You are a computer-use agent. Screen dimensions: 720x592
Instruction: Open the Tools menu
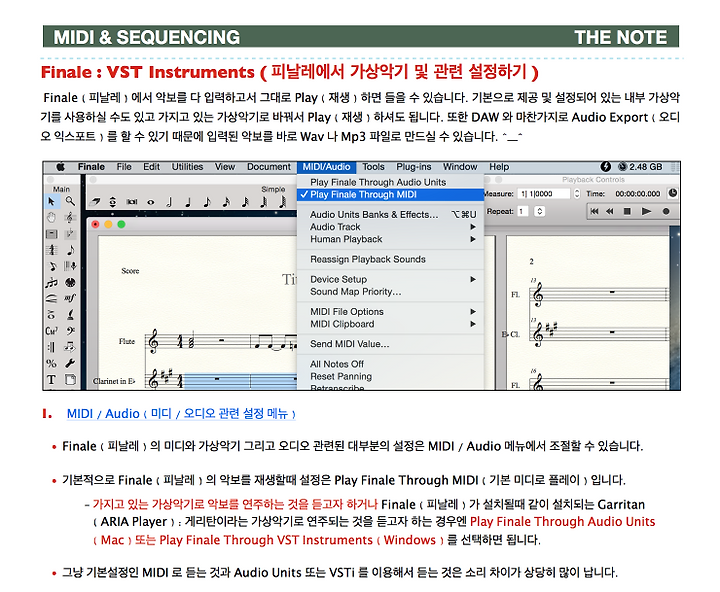click(373, 167)
